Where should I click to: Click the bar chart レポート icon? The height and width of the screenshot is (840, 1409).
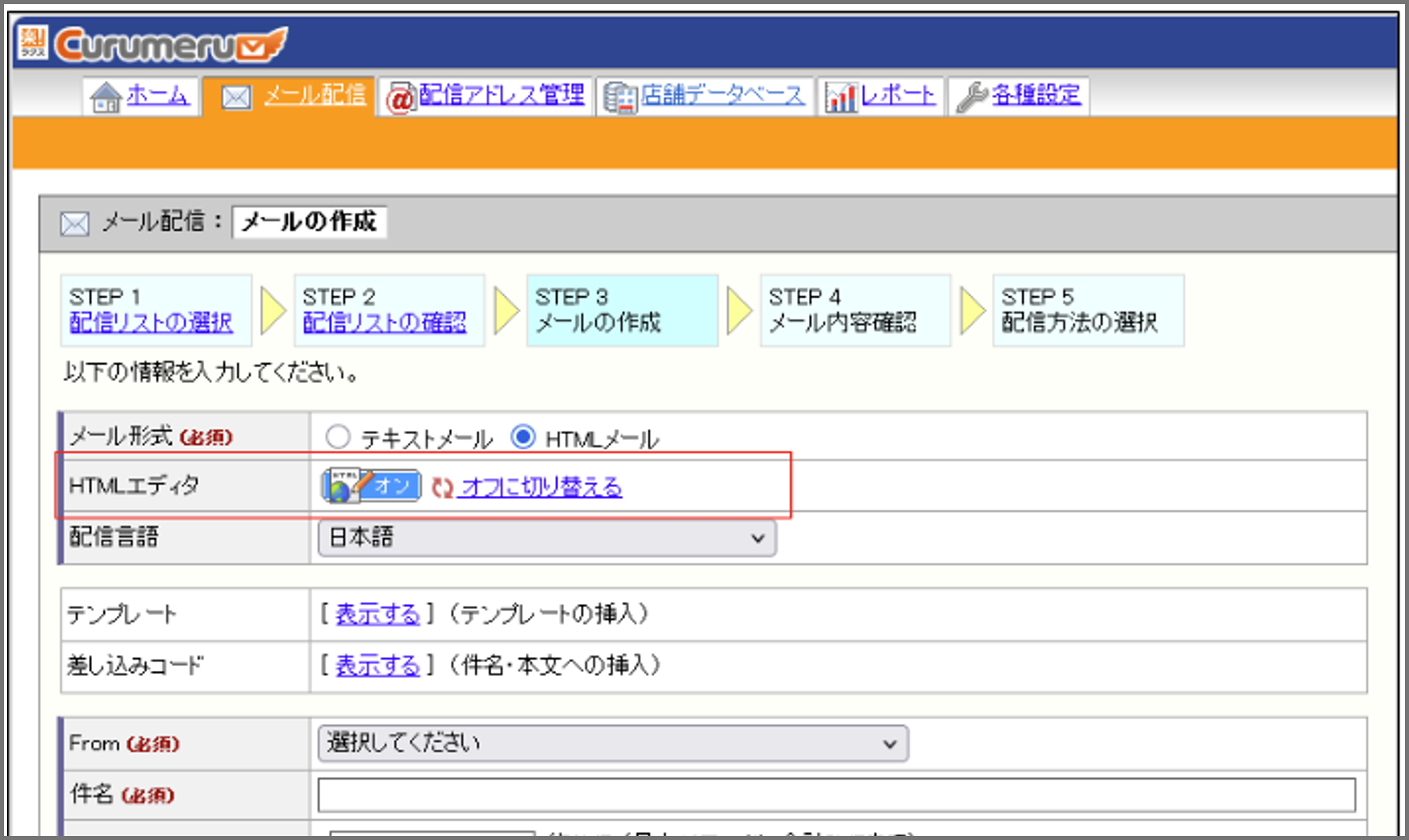click(841, 98)
